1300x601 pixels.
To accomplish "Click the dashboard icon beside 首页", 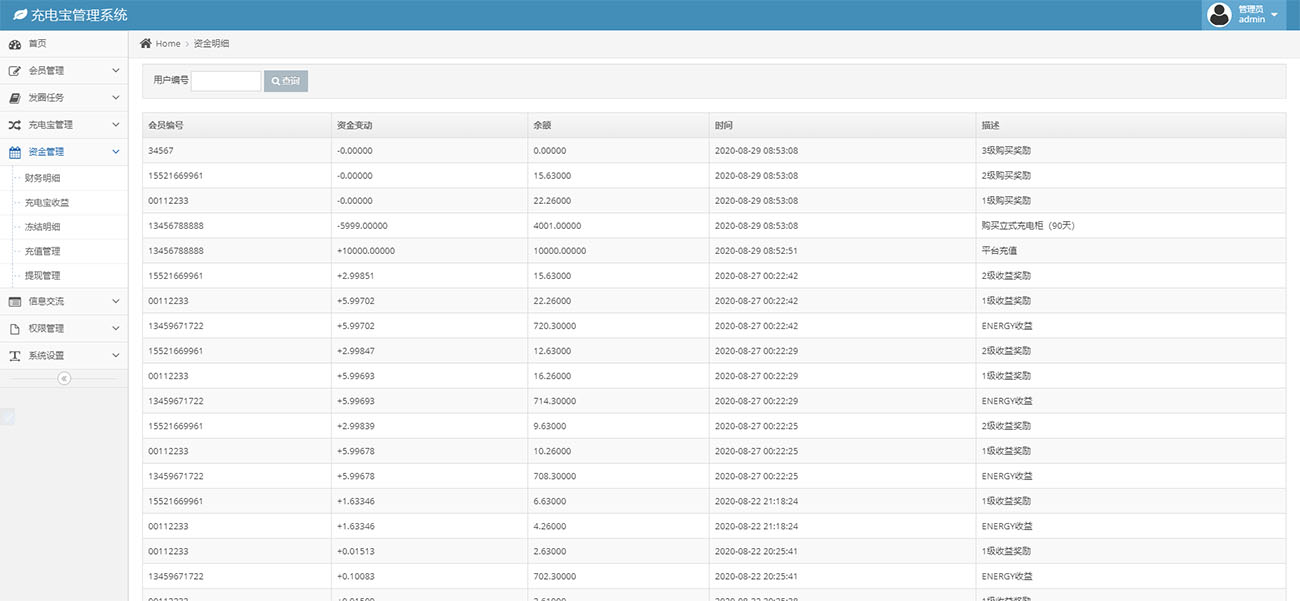I will [x=15, y=44].
